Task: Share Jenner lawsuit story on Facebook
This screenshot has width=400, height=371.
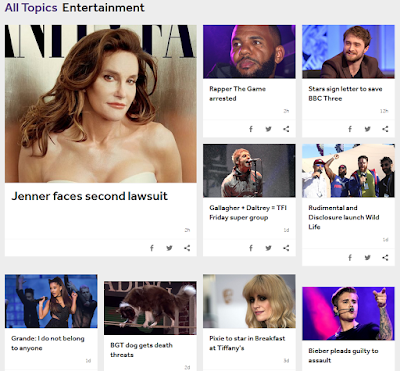Action: [x=152, y=248]
